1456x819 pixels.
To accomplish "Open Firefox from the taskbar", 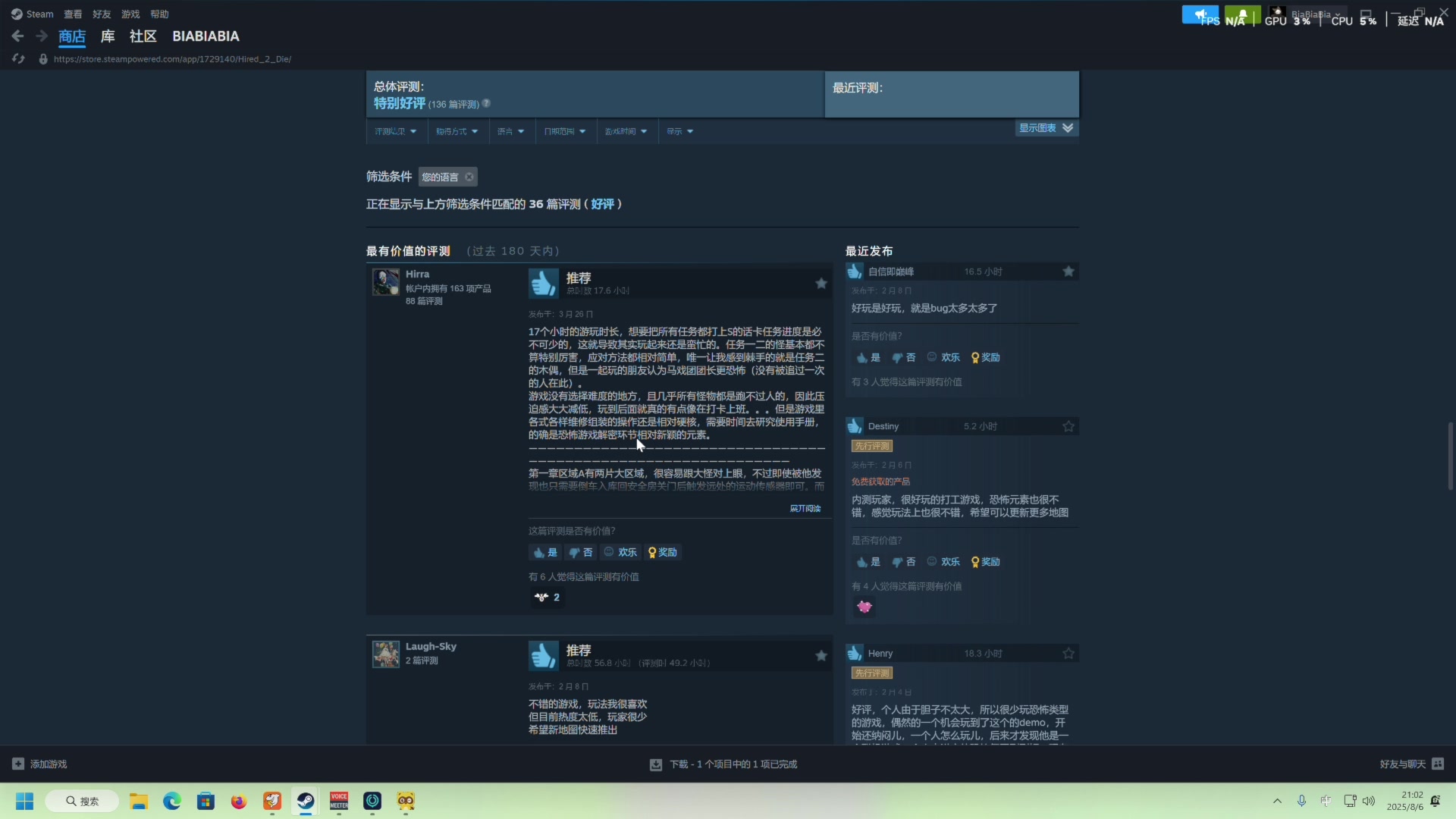I will pos(239,801).
